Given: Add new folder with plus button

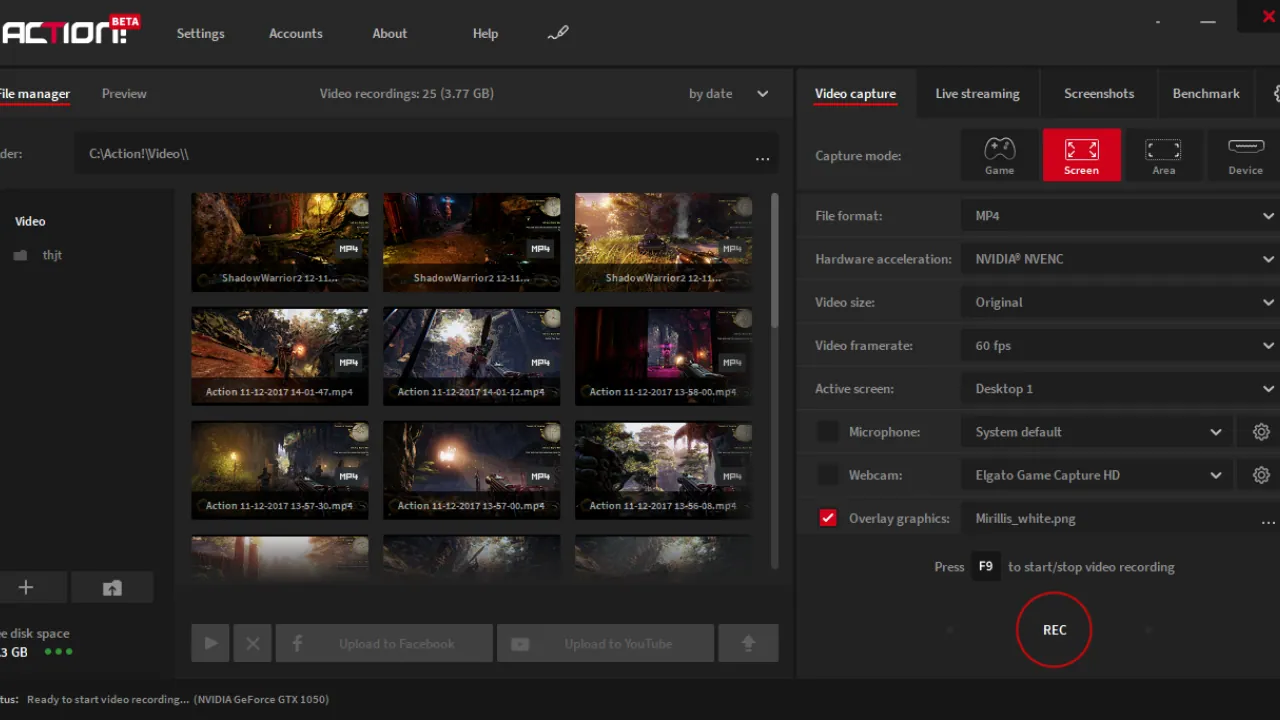Looking at the screenshot, I should 26,588.
